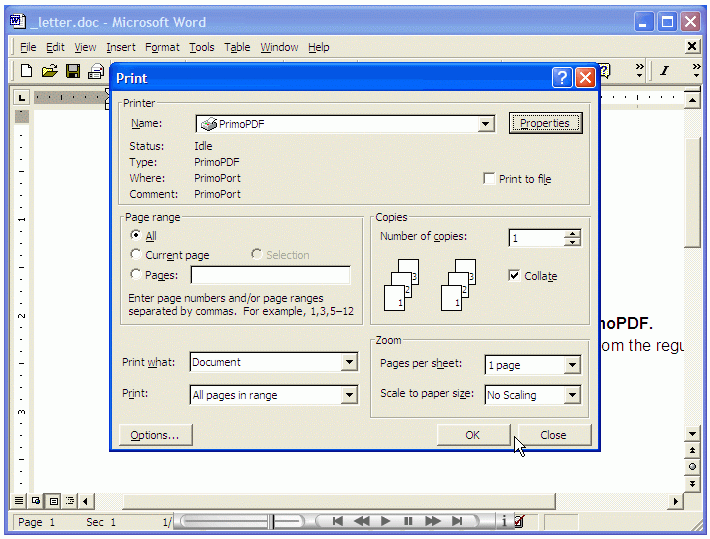Click the Options... button

point(155,435)
